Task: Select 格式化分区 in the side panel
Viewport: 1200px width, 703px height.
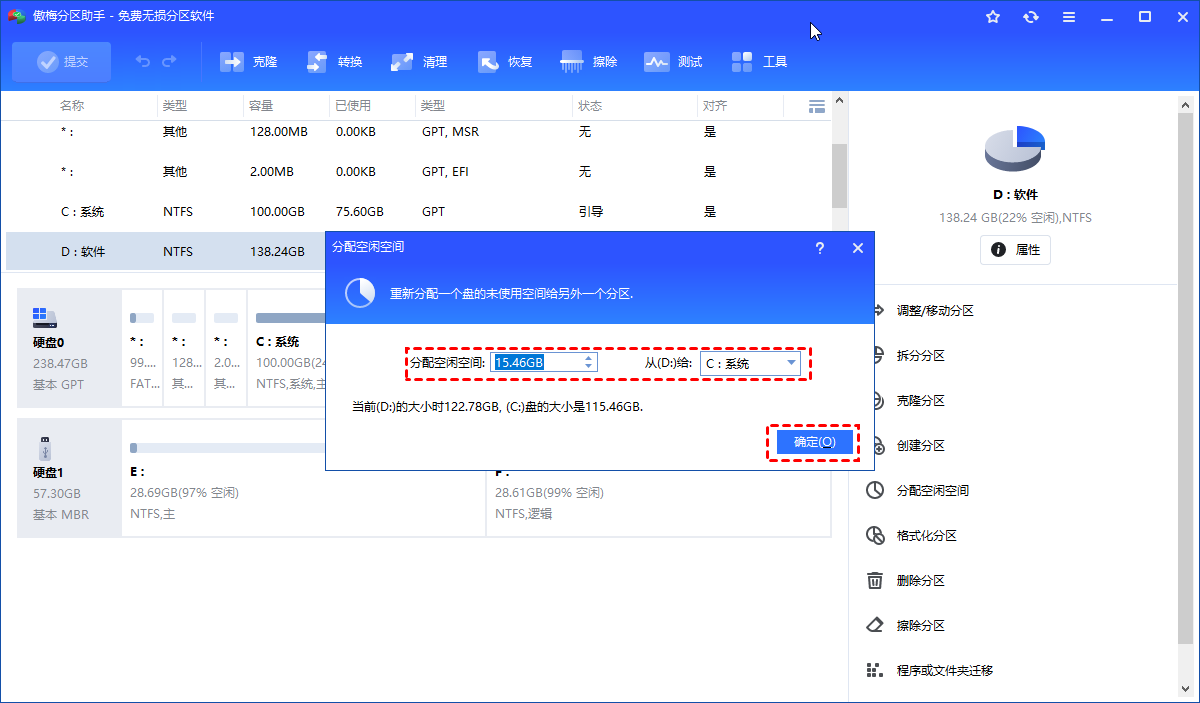Action: pos(926,536)
